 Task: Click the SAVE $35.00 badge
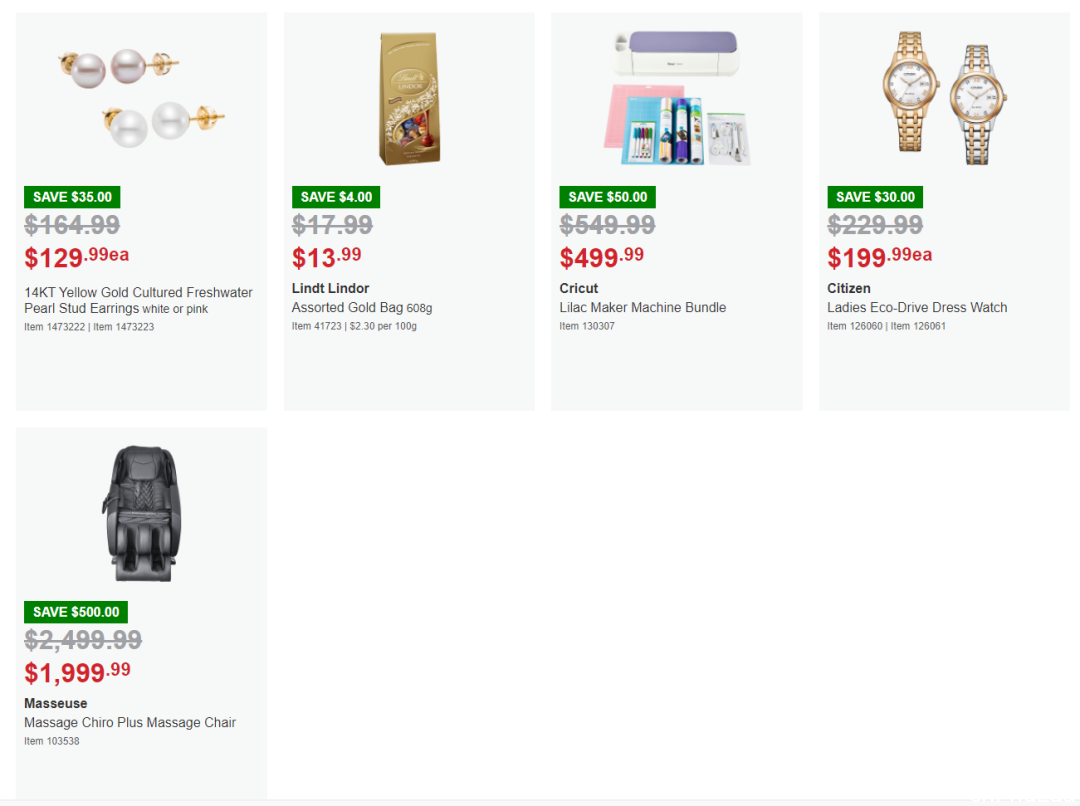coord(72,197)
